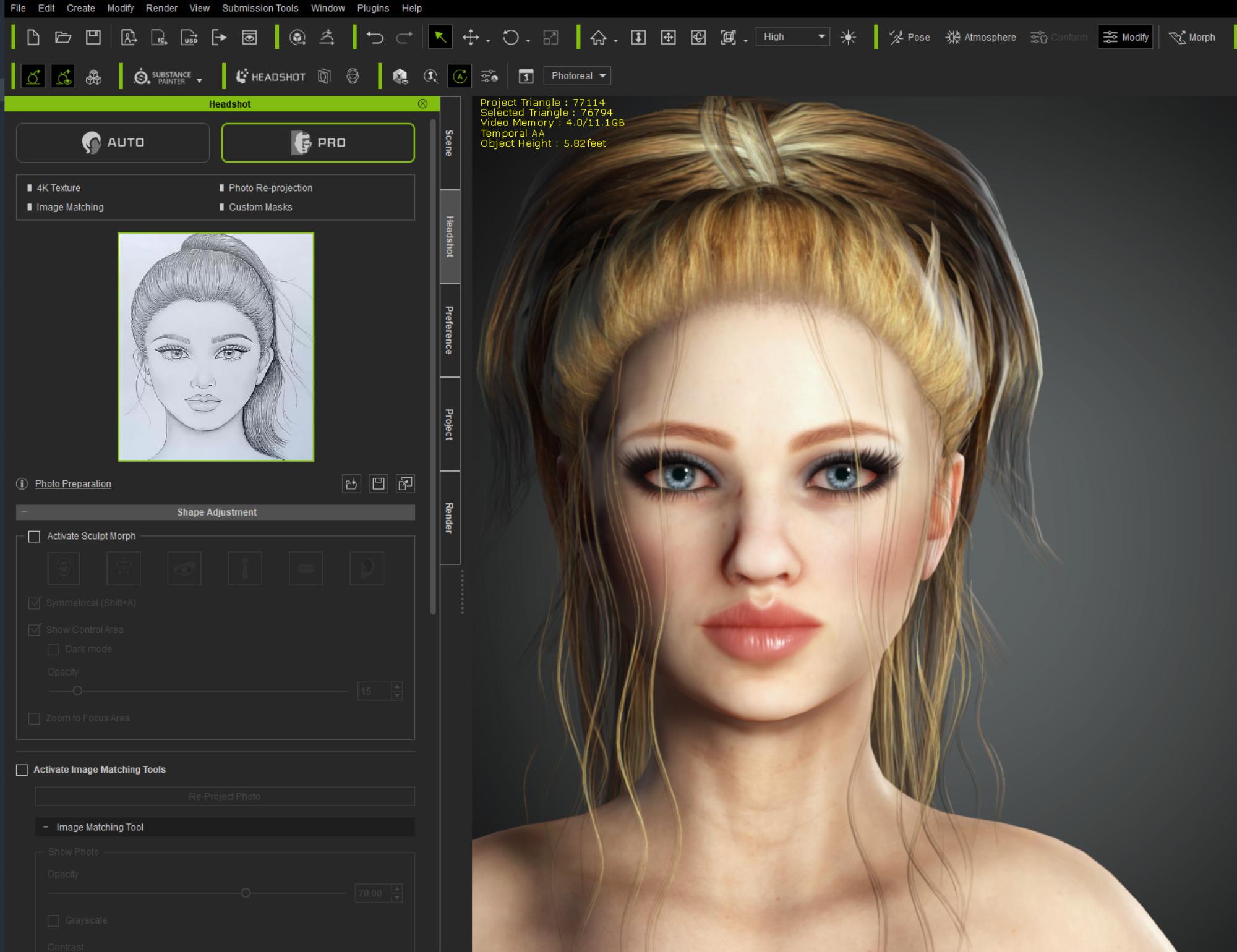Open the Create menu

[x=81, y=8]
